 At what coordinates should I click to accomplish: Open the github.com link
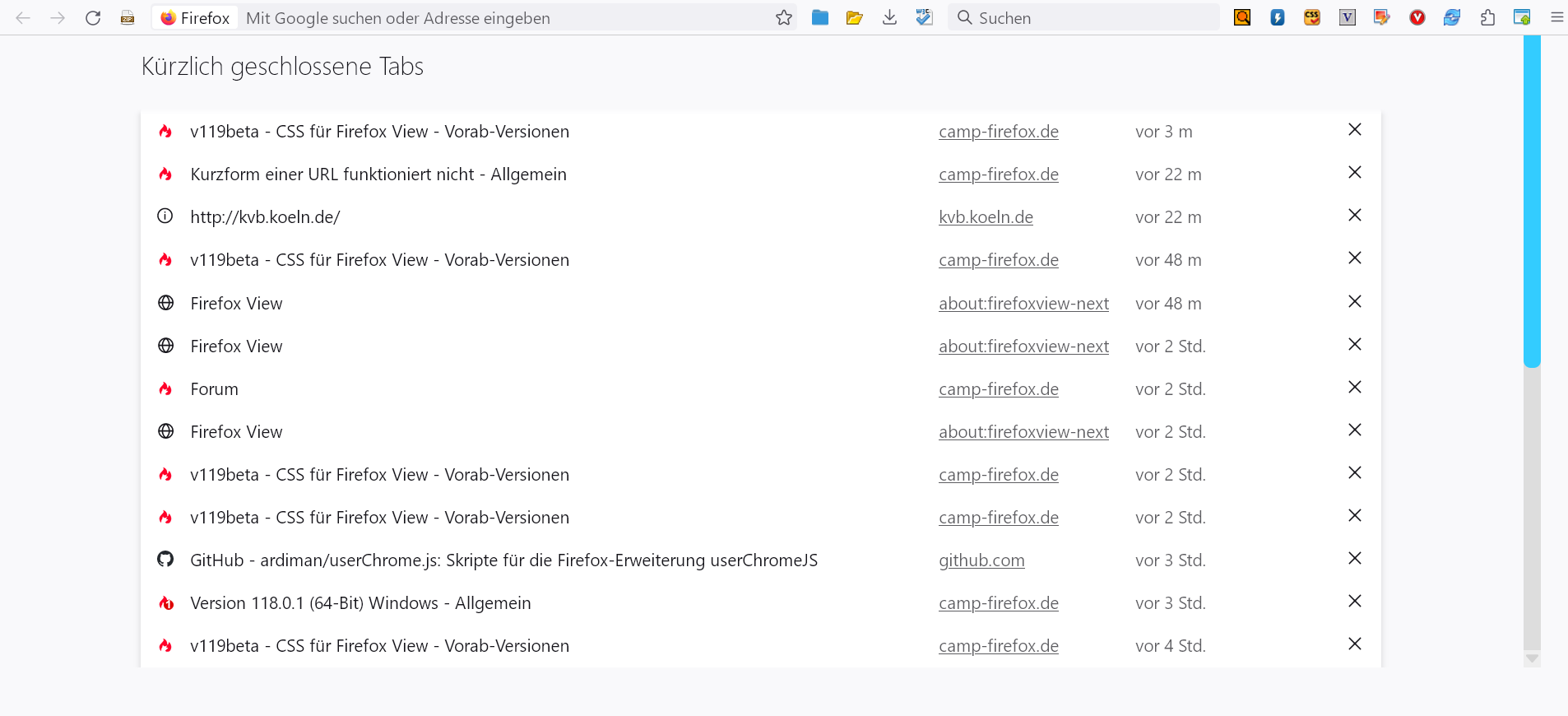pyautogui.click(x=981, y=560)
